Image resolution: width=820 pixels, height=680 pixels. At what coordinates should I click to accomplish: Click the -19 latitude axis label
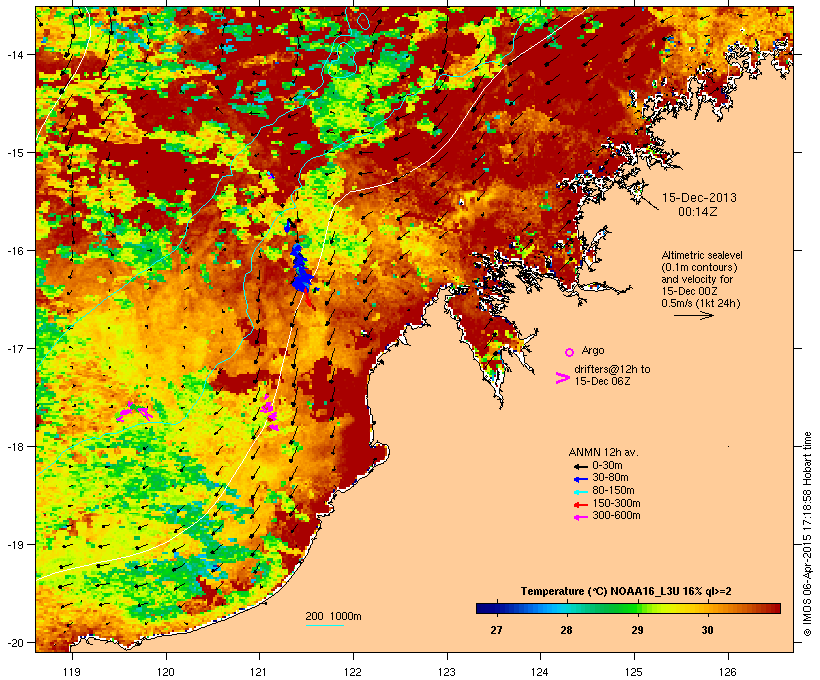pyautogui.click(x=14, y=545)
